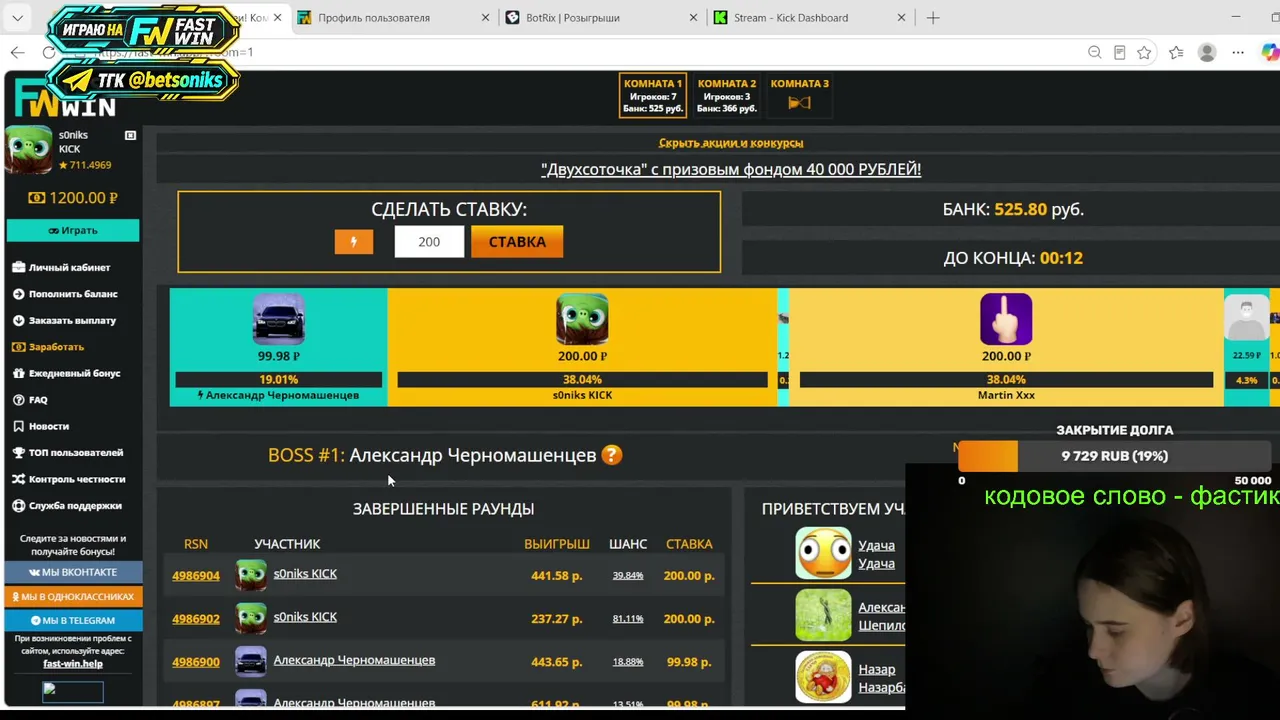Open the browser tab list dropdown arrow
The image size is (1280, 720).
click(17, 18)
